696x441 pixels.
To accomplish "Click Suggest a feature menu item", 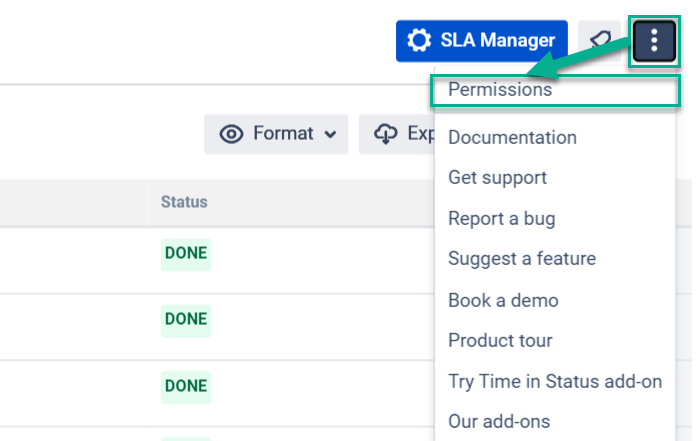I will click(521, 259).
